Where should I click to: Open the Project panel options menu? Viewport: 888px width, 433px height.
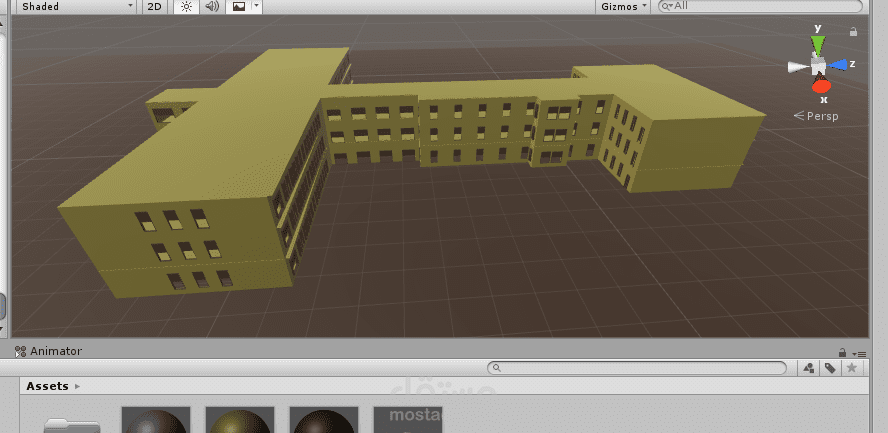(861, 354)
